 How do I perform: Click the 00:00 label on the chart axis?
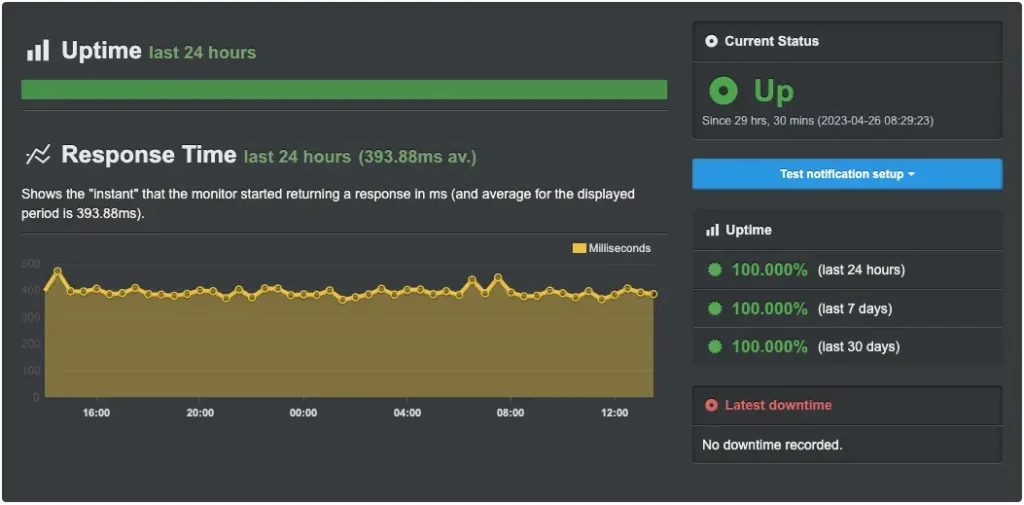pyautogui.click(x=303, y=413)
